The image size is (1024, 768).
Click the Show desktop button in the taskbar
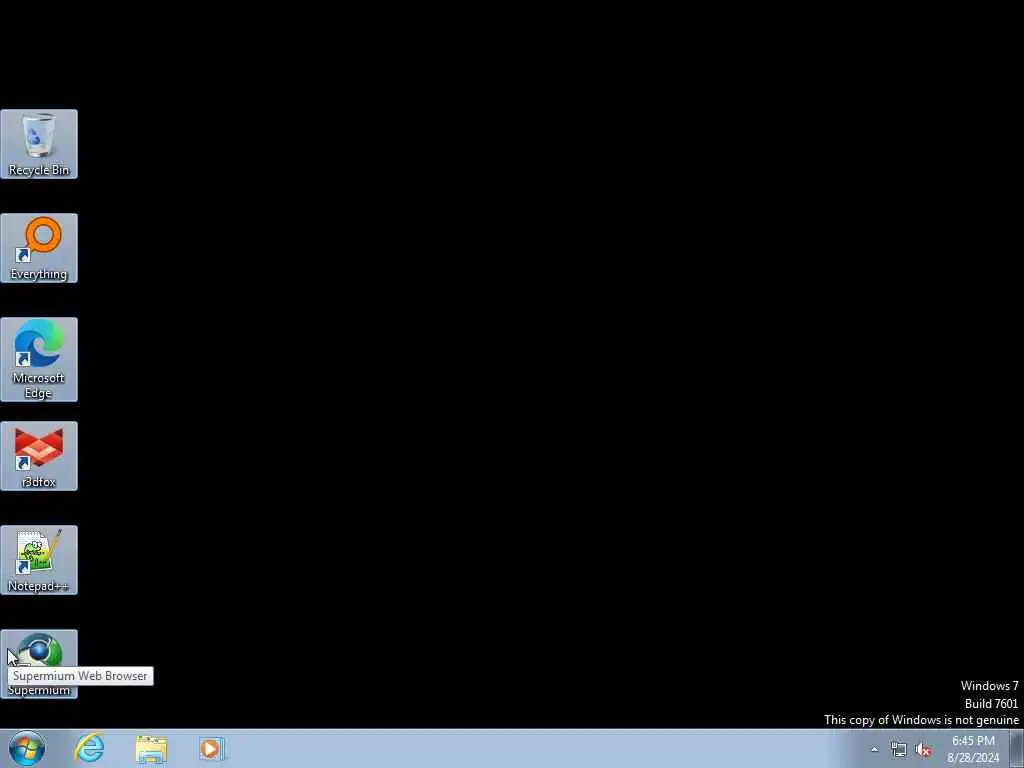(1017, 748)
